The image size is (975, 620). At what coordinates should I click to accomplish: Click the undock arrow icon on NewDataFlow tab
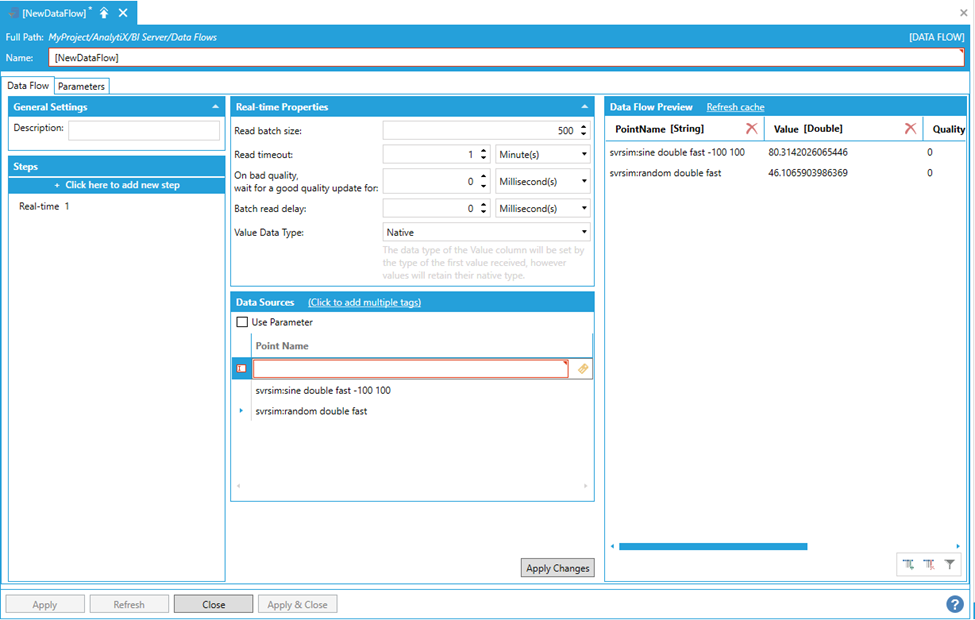click(104, 13)
